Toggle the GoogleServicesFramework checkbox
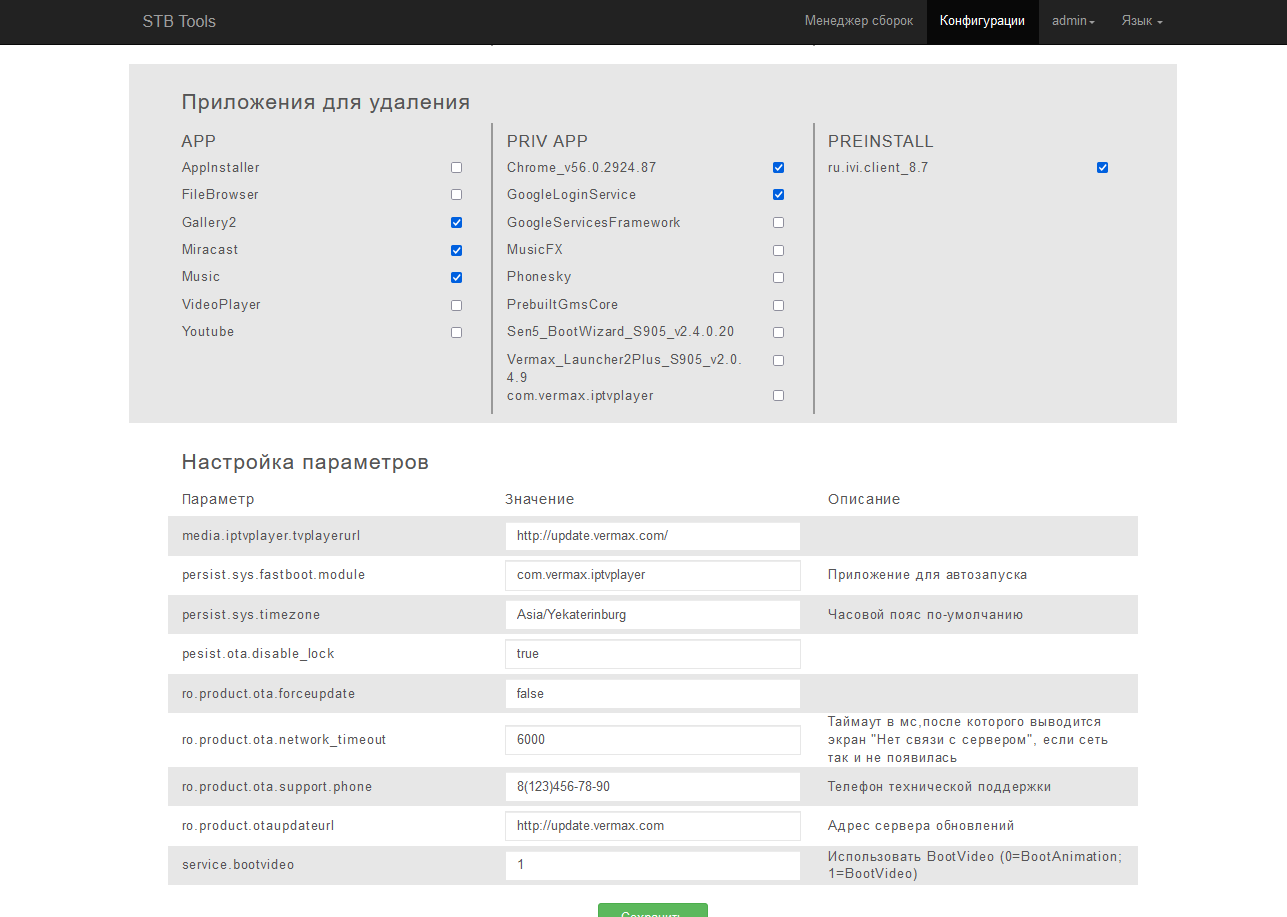1287x917 pixels. point(778,223)
